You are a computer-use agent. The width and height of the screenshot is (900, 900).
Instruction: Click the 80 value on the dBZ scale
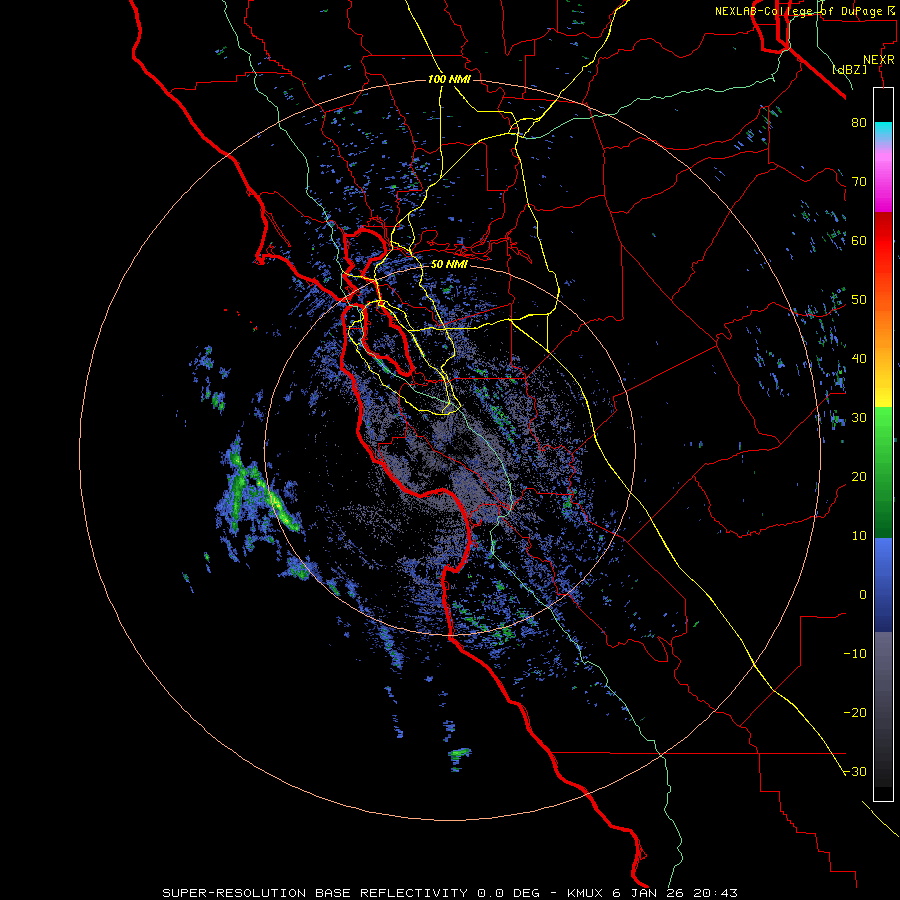[859, 122]
